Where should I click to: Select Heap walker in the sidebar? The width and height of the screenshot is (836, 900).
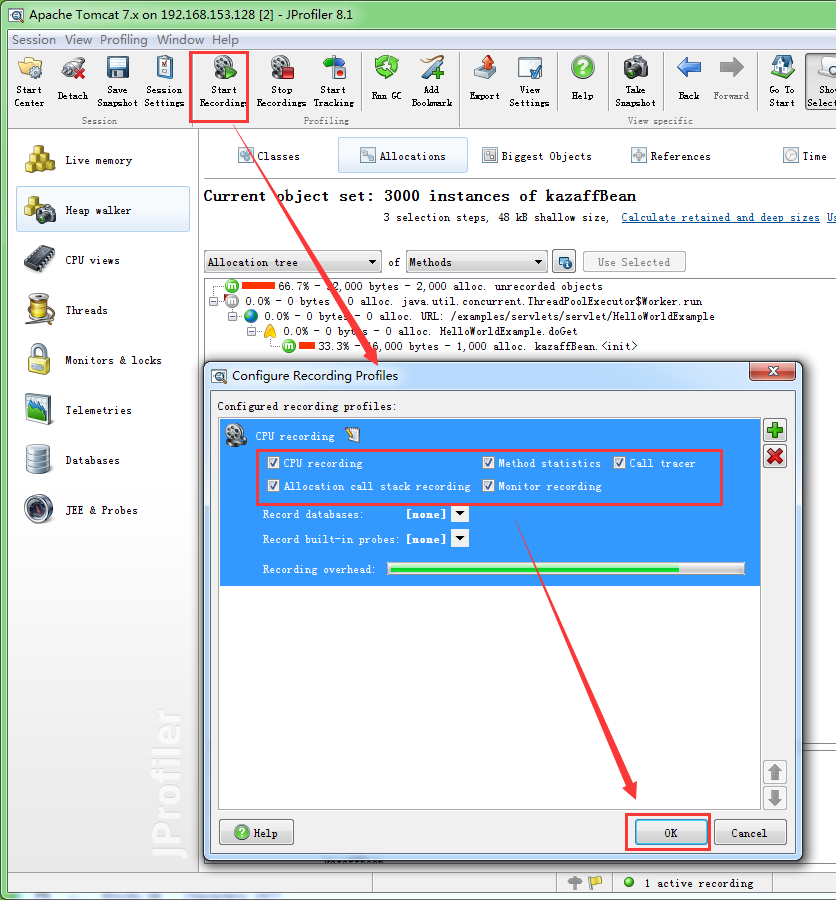click(103, 210)
